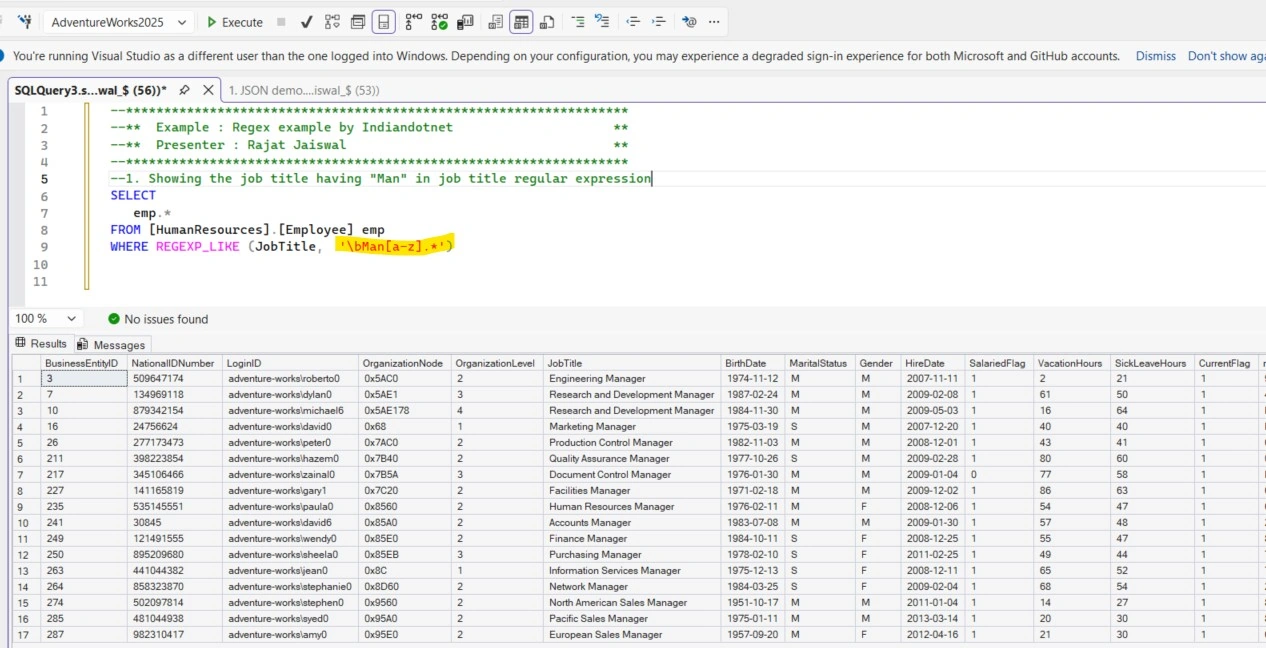
Task: Click [HumanResources].[Employee] in the FROM clause
Action: (251, 230)
